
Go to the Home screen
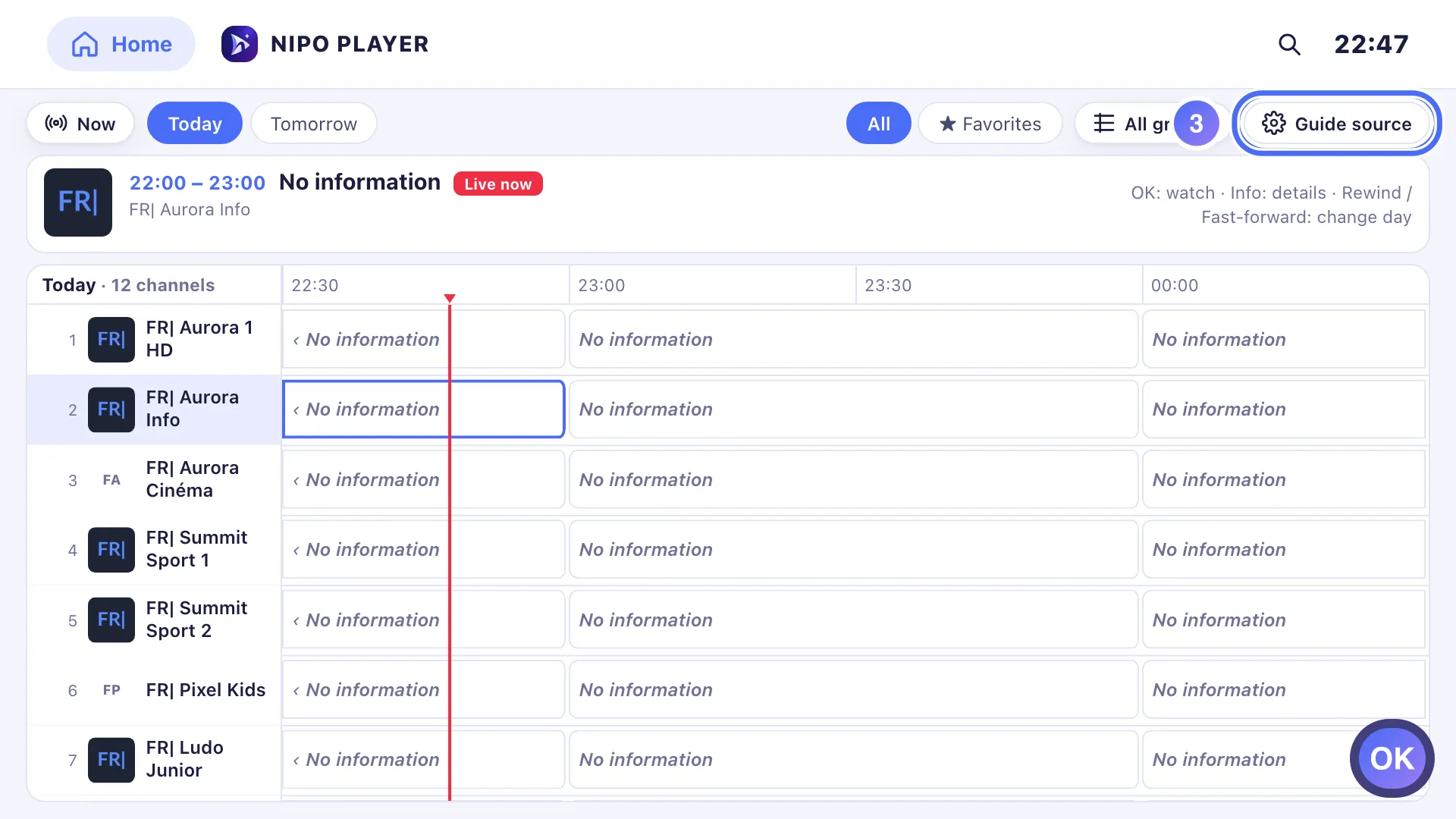coord(121,44)
